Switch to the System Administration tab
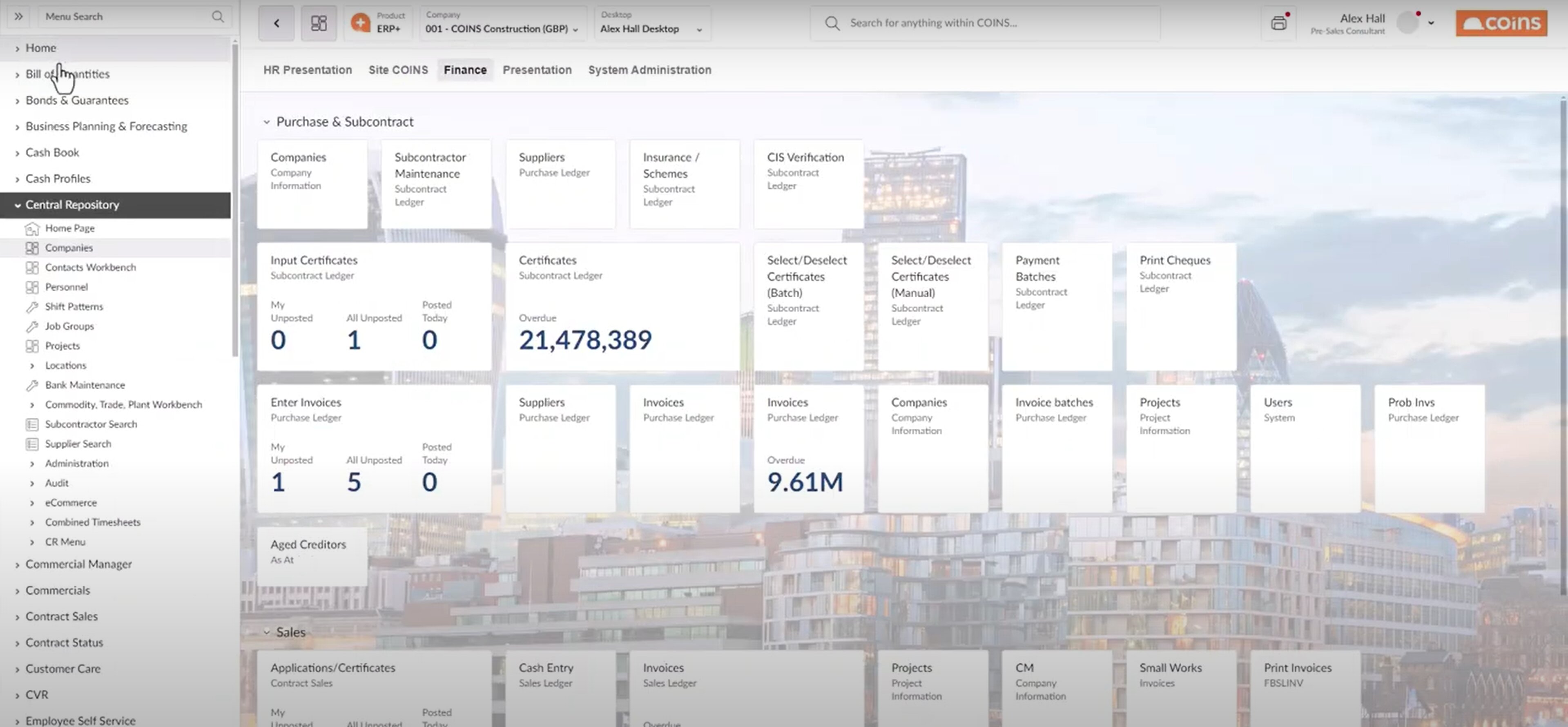The width and height of the screenshot is (1568, 727). pos(649,70)
